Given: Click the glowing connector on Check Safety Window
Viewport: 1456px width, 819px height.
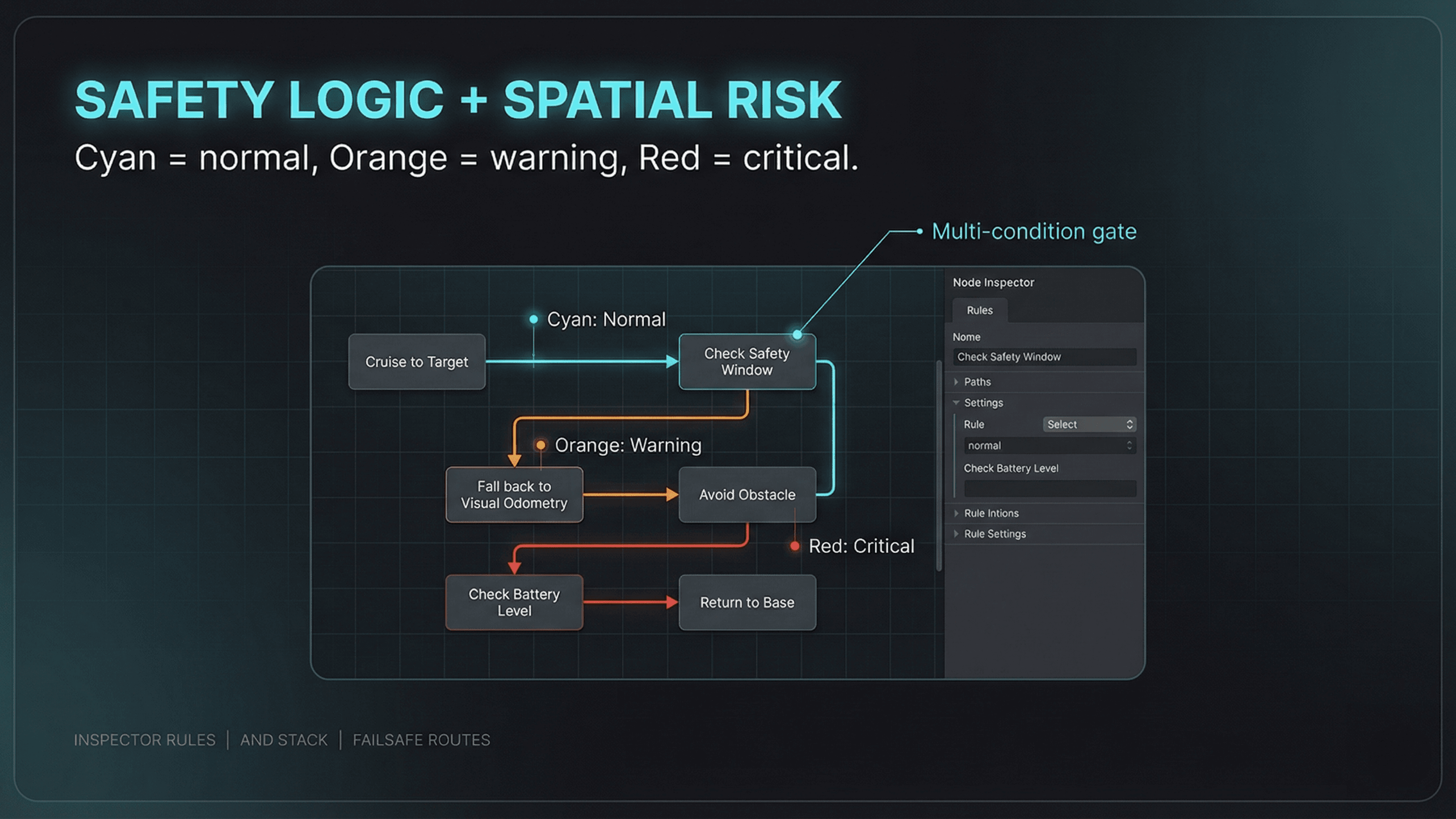Looking at the screenshot, I should pyautogui.click(x=797, y=334).
